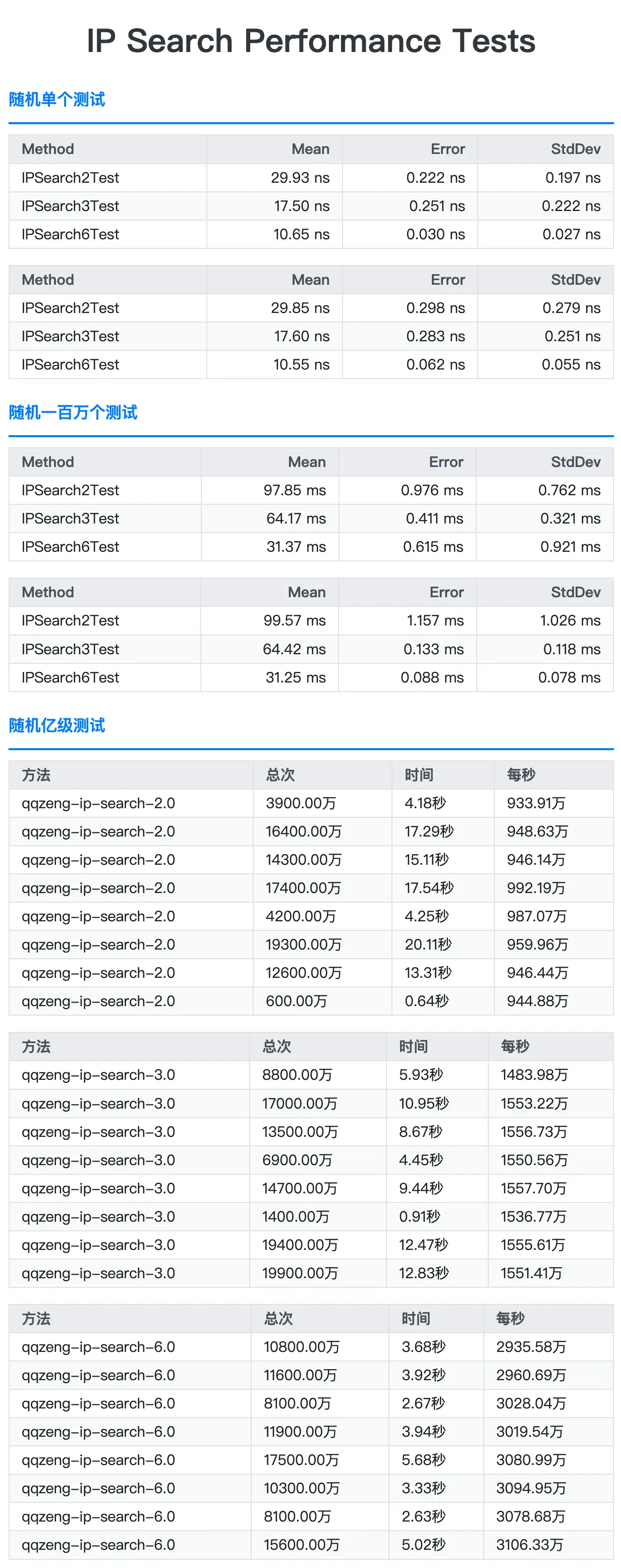Click the 992.19万 per-second cell
This screenshot has height=1568, width=621.
[x=553, y=888]
